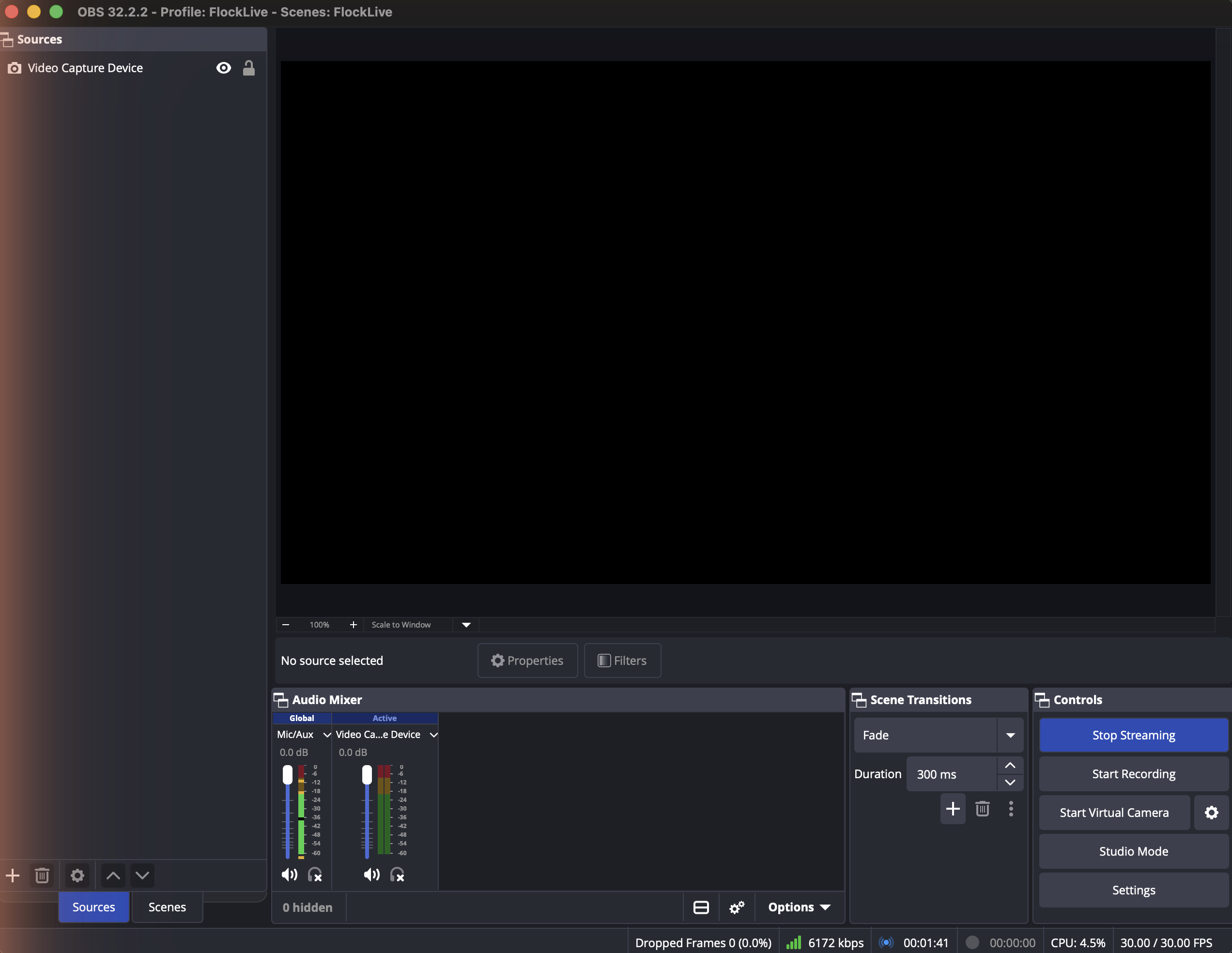Delete scene transition with trash icon
This screenshot has height=953, width=1232.
(983, 809)
